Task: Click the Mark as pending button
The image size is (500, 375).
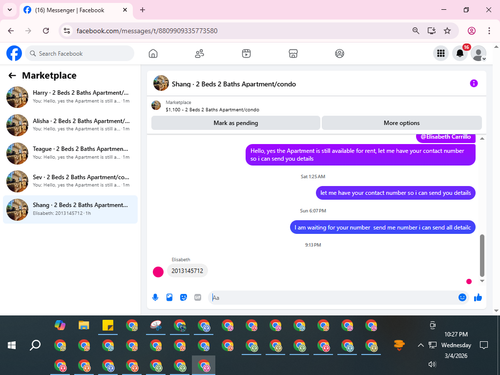Action: point(236,123)
